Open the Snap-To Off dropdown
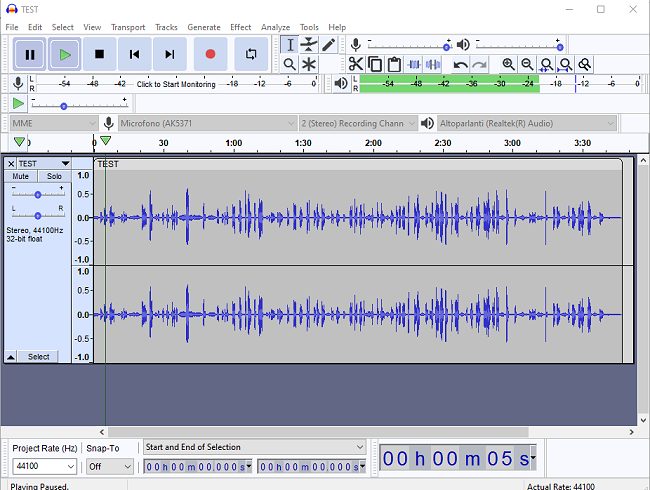 pos(110,466)
